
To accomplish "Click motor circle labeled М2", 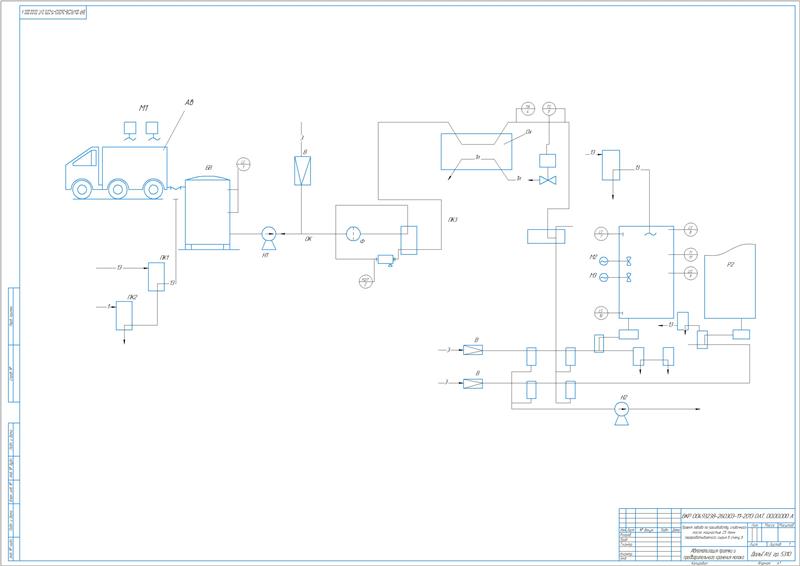I will pos(604,261).
